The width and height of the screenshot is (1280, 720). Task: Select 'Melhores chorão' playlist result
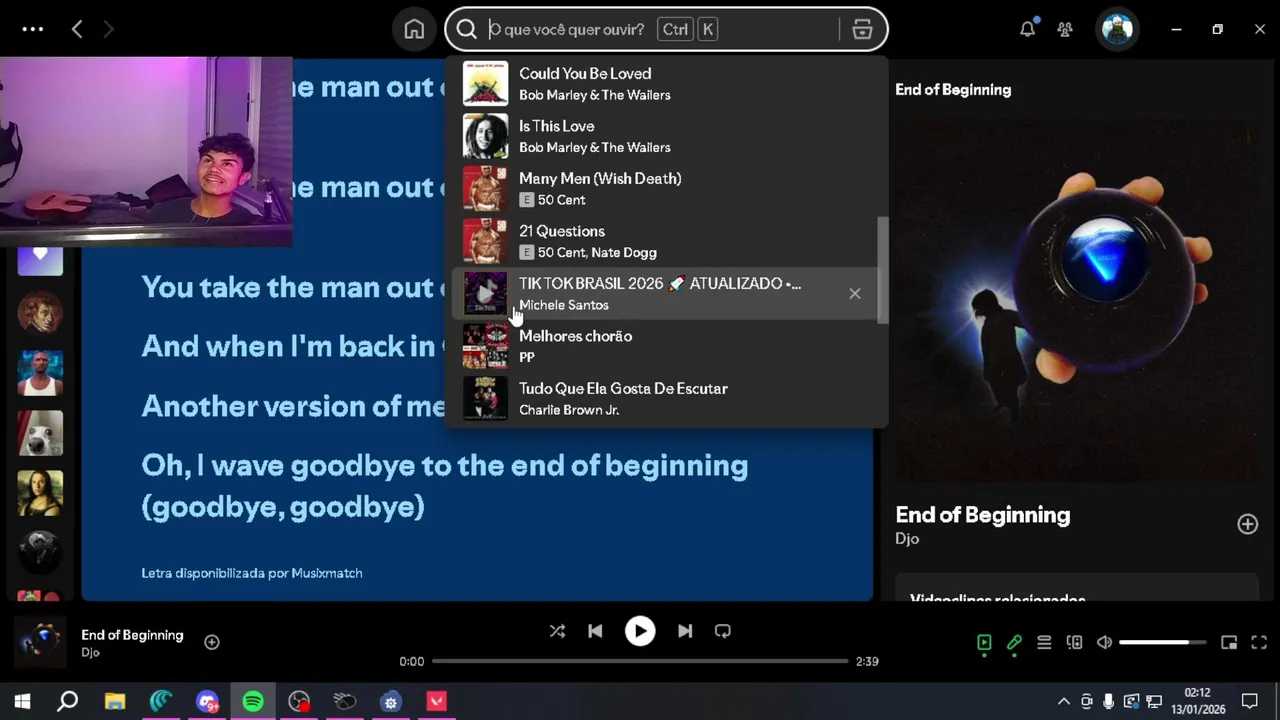[665, 346]
